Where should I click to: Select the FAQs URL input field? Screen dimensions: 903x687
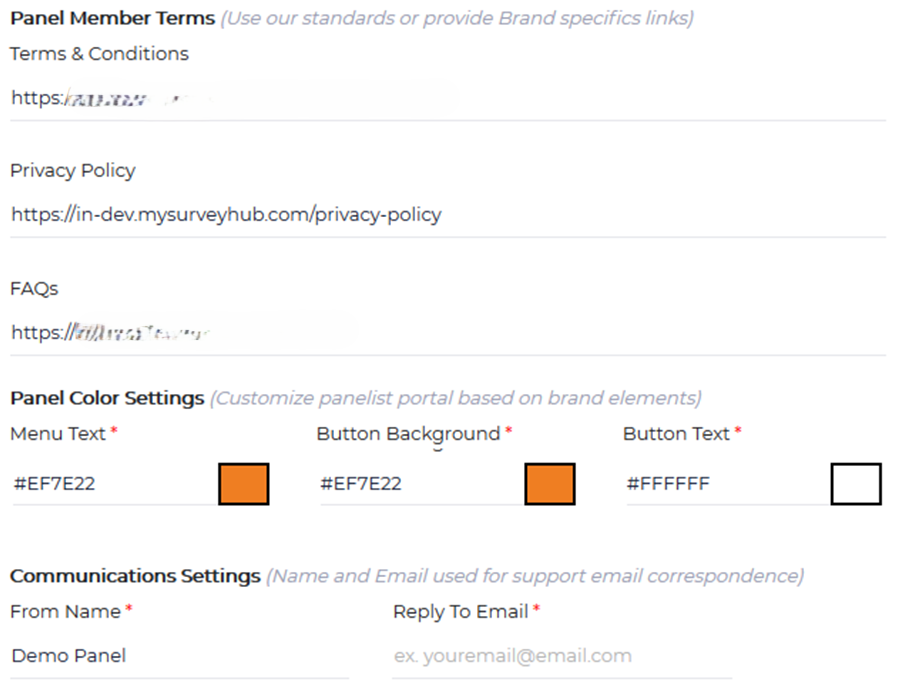click(x=447, y=332)
